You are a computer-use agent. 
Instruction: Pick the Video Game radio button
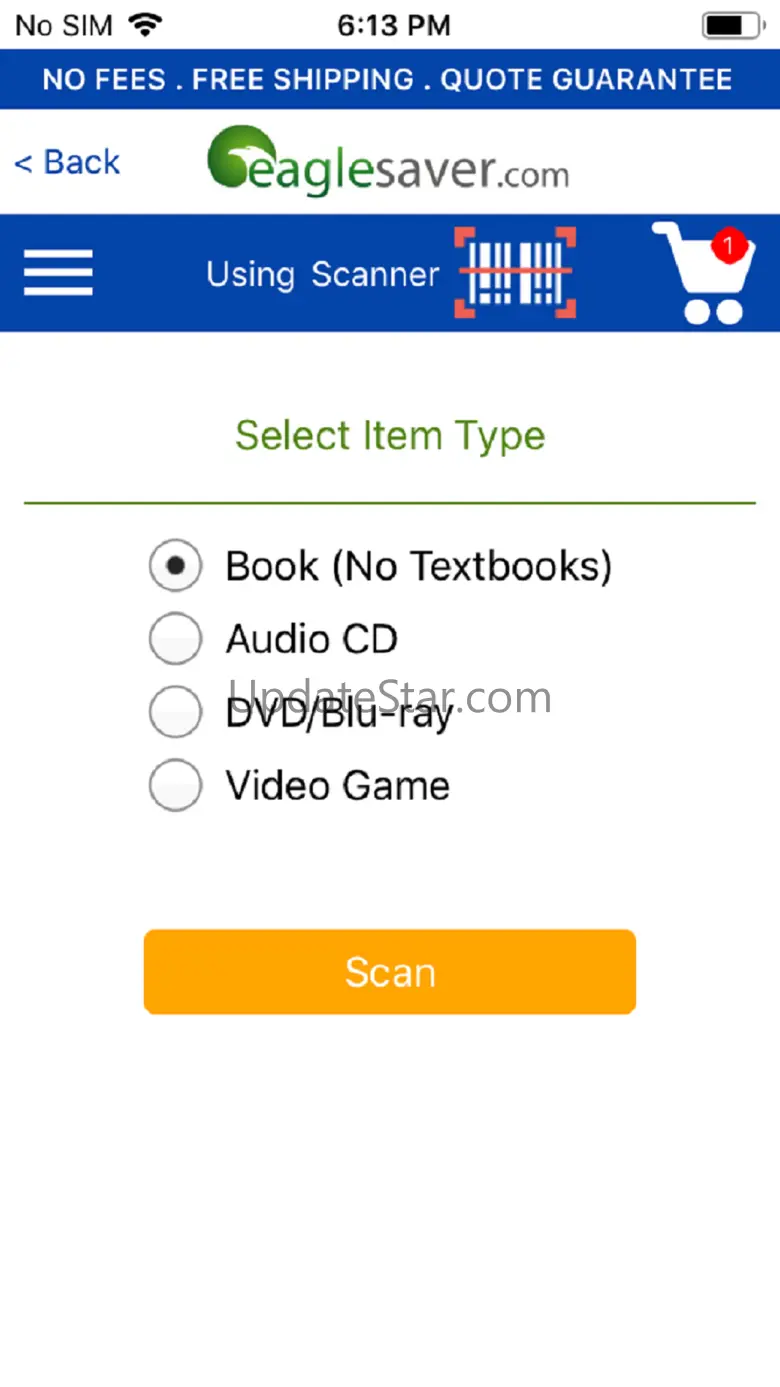point(175,785)
